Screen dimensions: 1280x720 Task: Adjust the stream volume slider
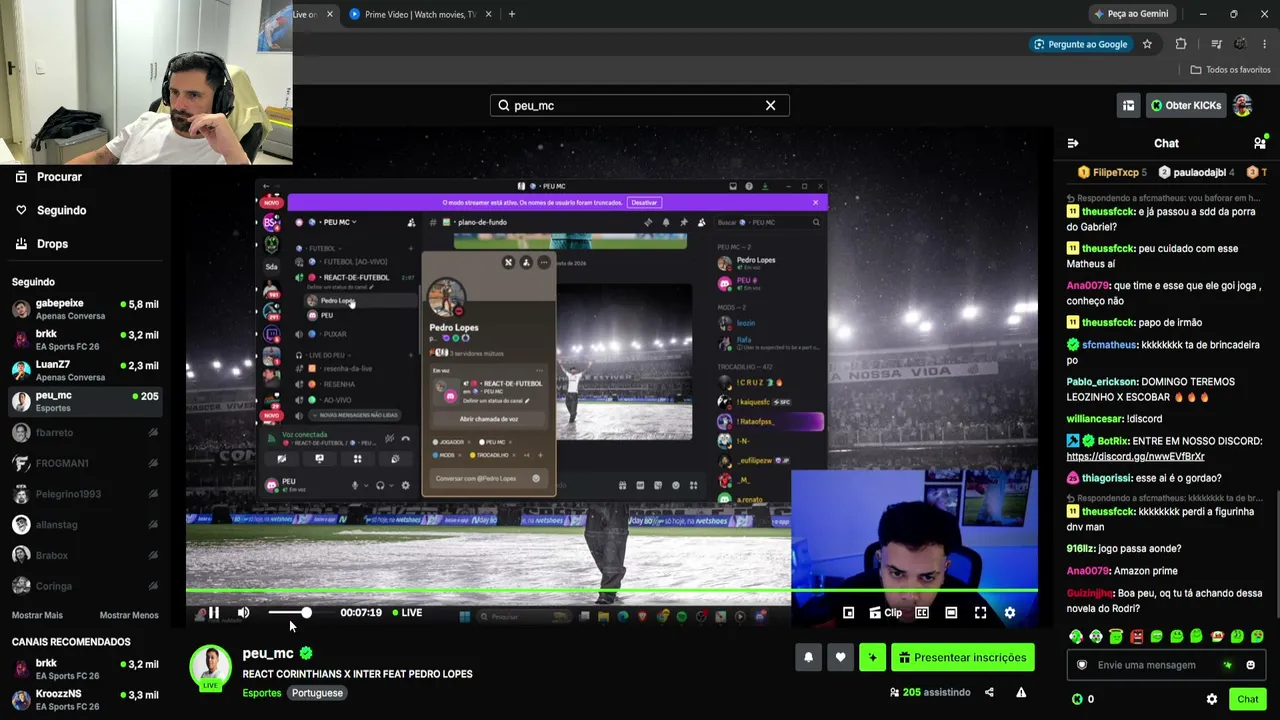(289, 613)
